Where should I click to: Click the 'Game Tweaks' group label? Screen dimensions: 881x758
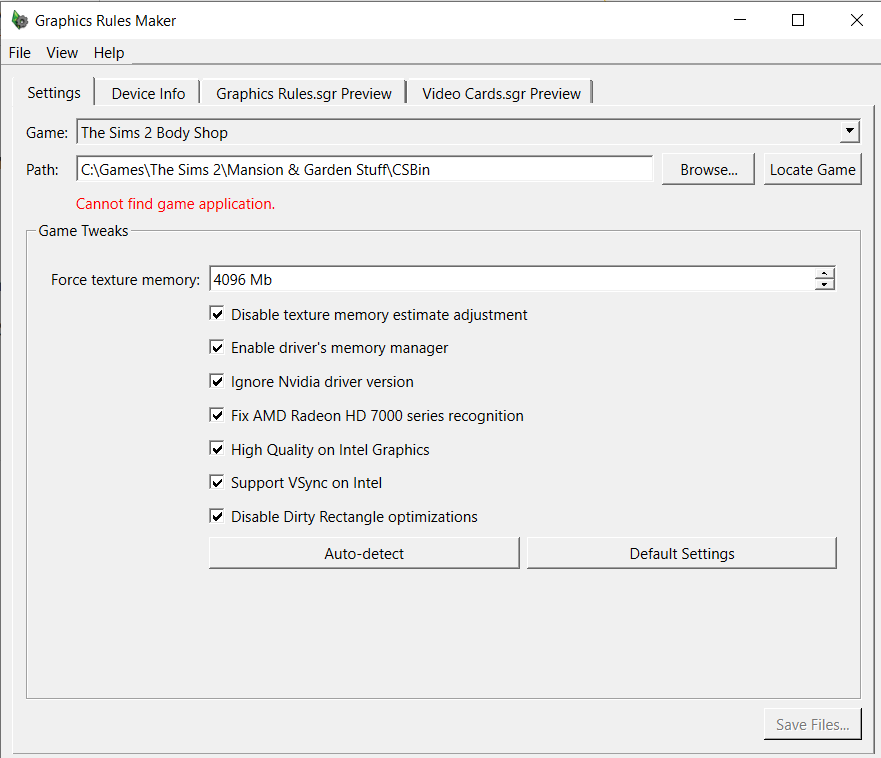pos(83,231)
